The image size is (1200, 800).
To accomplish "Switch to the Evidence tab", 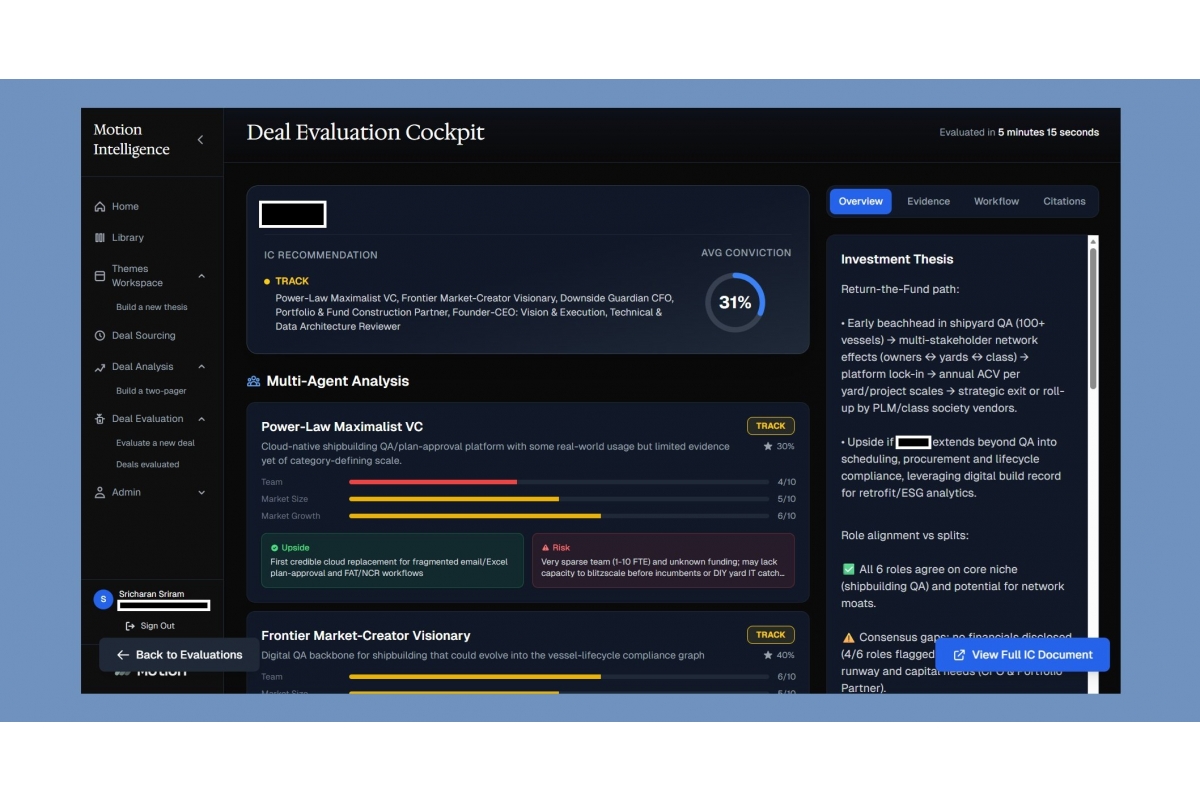I will point(928,201).
